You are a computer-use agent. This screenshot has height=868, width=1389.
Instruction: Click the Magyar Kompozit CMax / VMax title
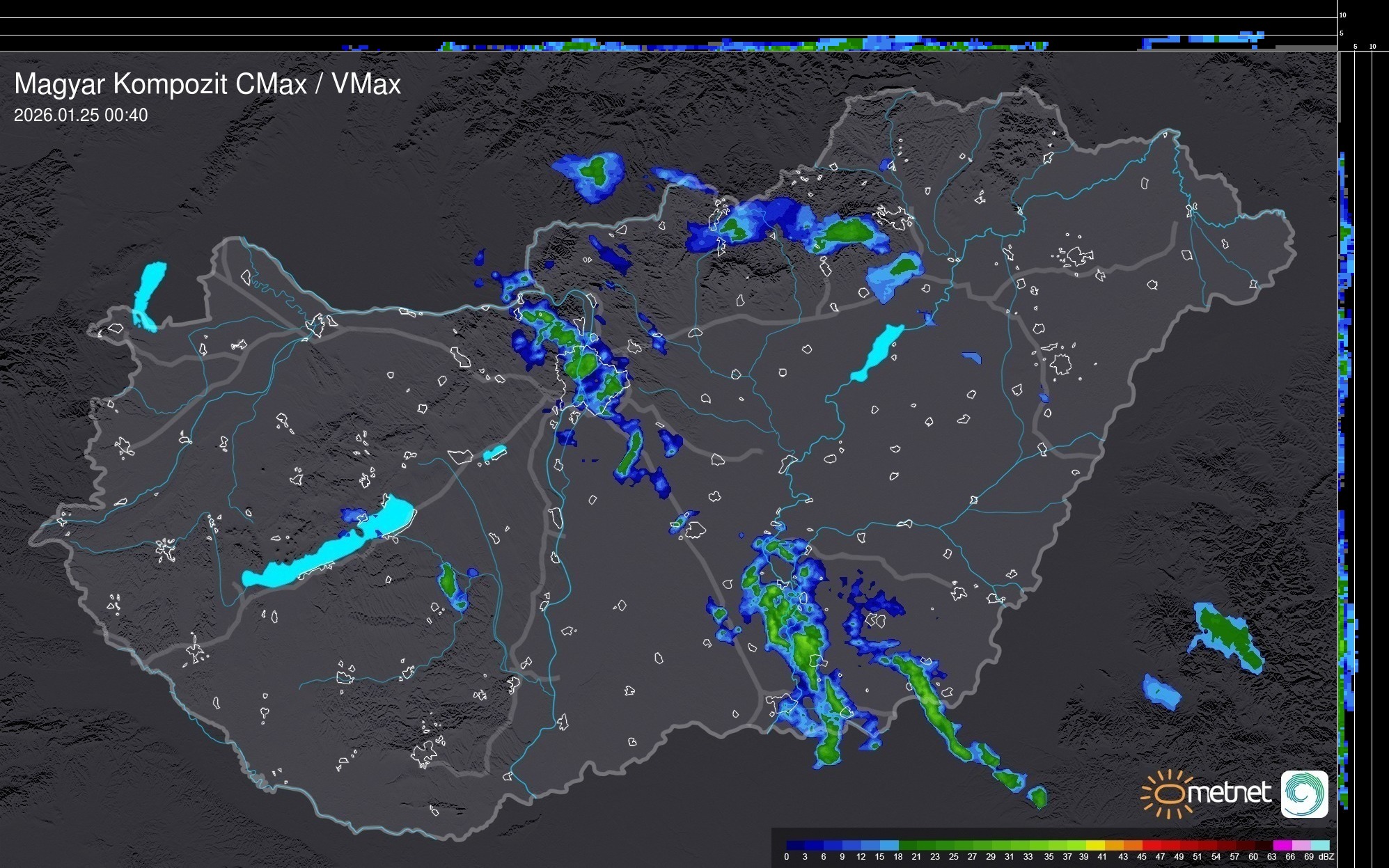(x=207, y=84)
